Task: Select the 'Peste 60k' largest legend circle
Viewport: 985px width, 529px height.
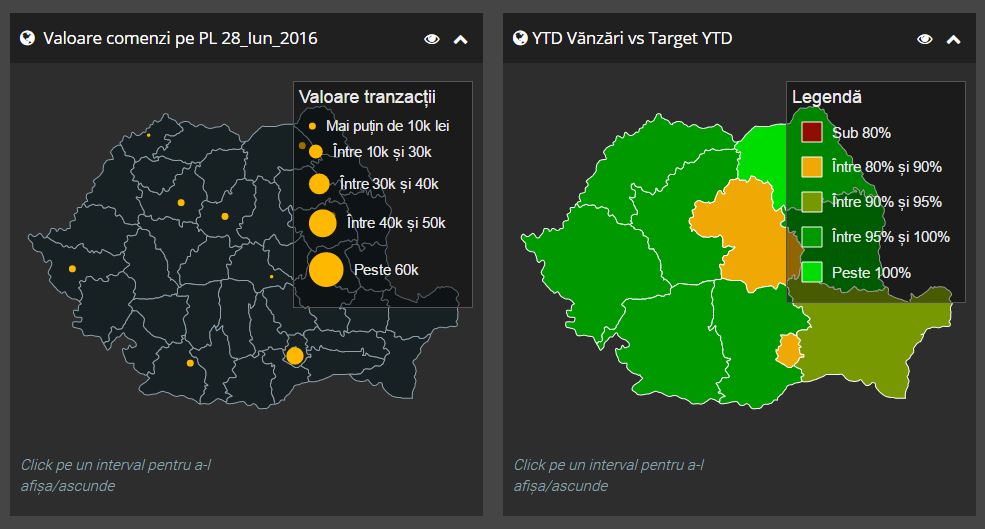Action: click(x=326, y=270)
